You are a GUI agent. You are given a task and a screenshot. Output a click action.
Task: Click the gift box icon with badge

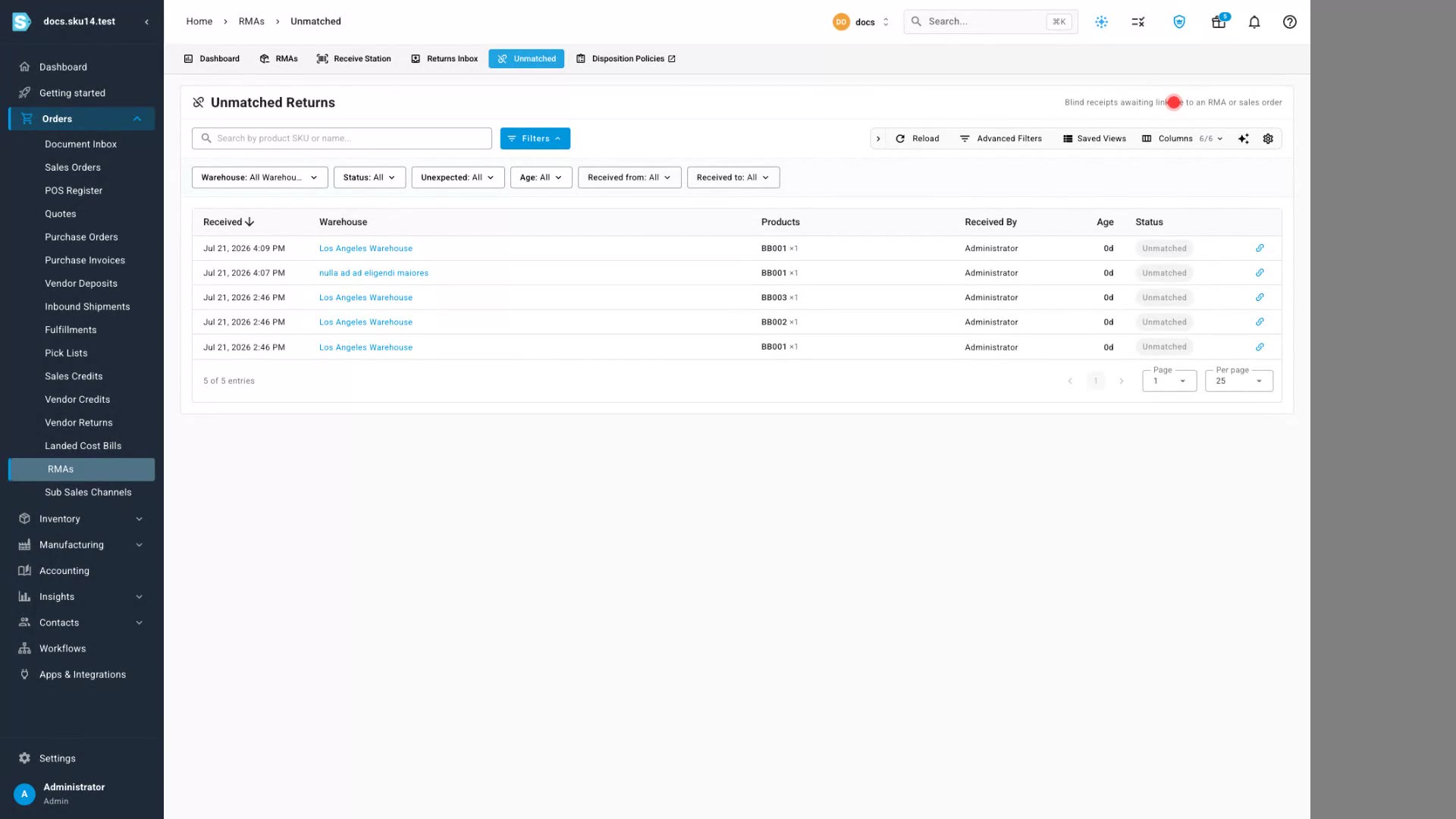1219,22
